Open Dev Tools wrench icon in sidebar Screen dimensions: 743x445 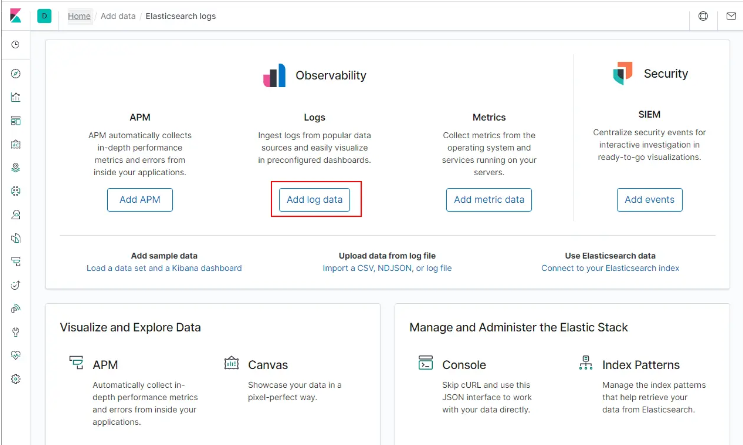click(x=16, y=332)
